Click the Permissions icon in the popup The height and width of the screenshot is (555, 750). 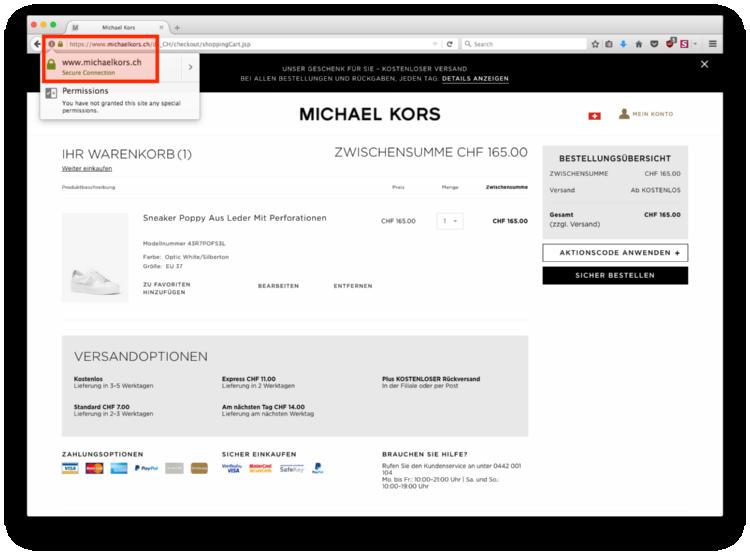[51, 93]
